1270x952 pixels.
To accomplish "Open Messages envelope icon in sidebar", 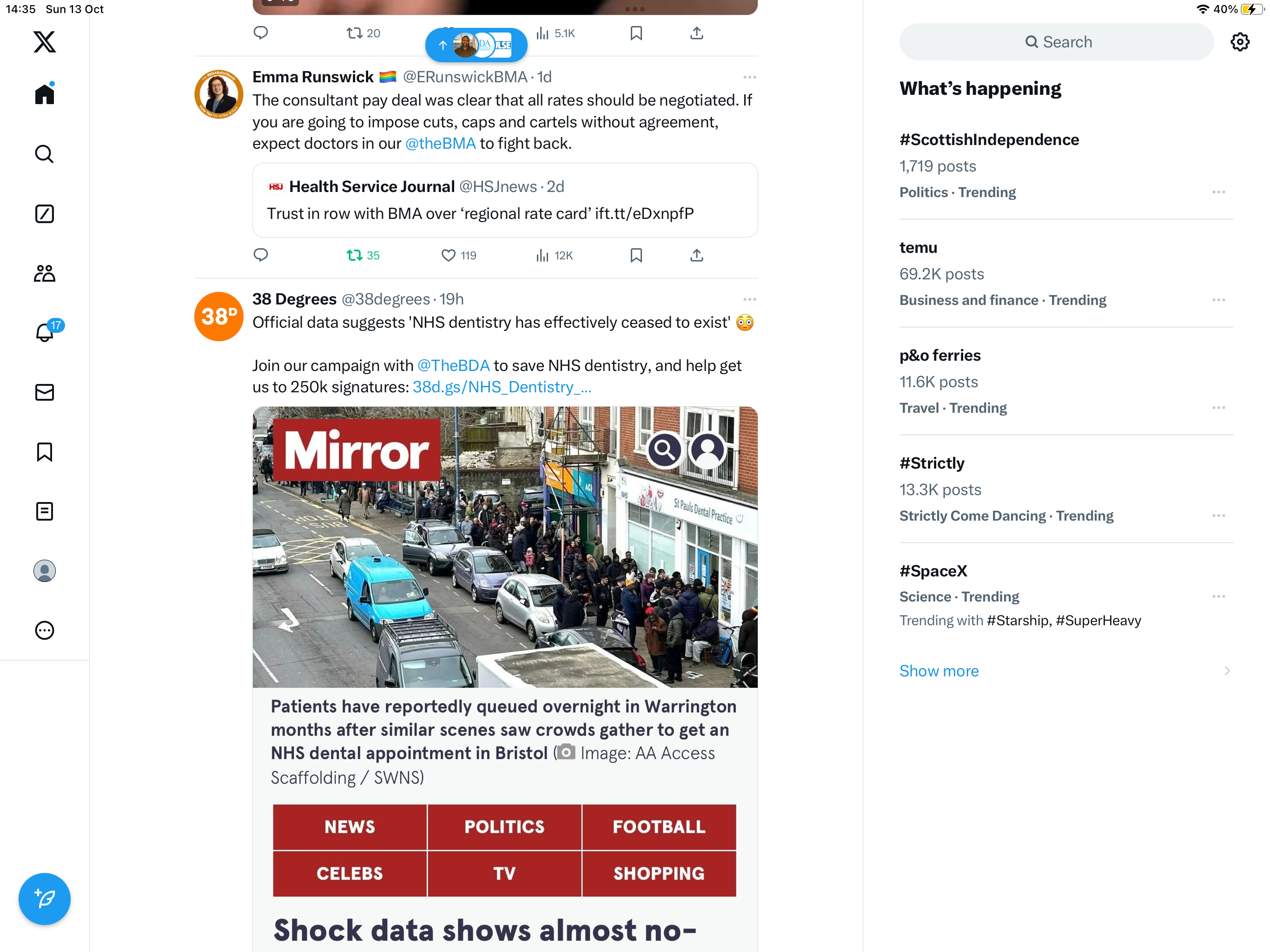I will tap(44, 392).
